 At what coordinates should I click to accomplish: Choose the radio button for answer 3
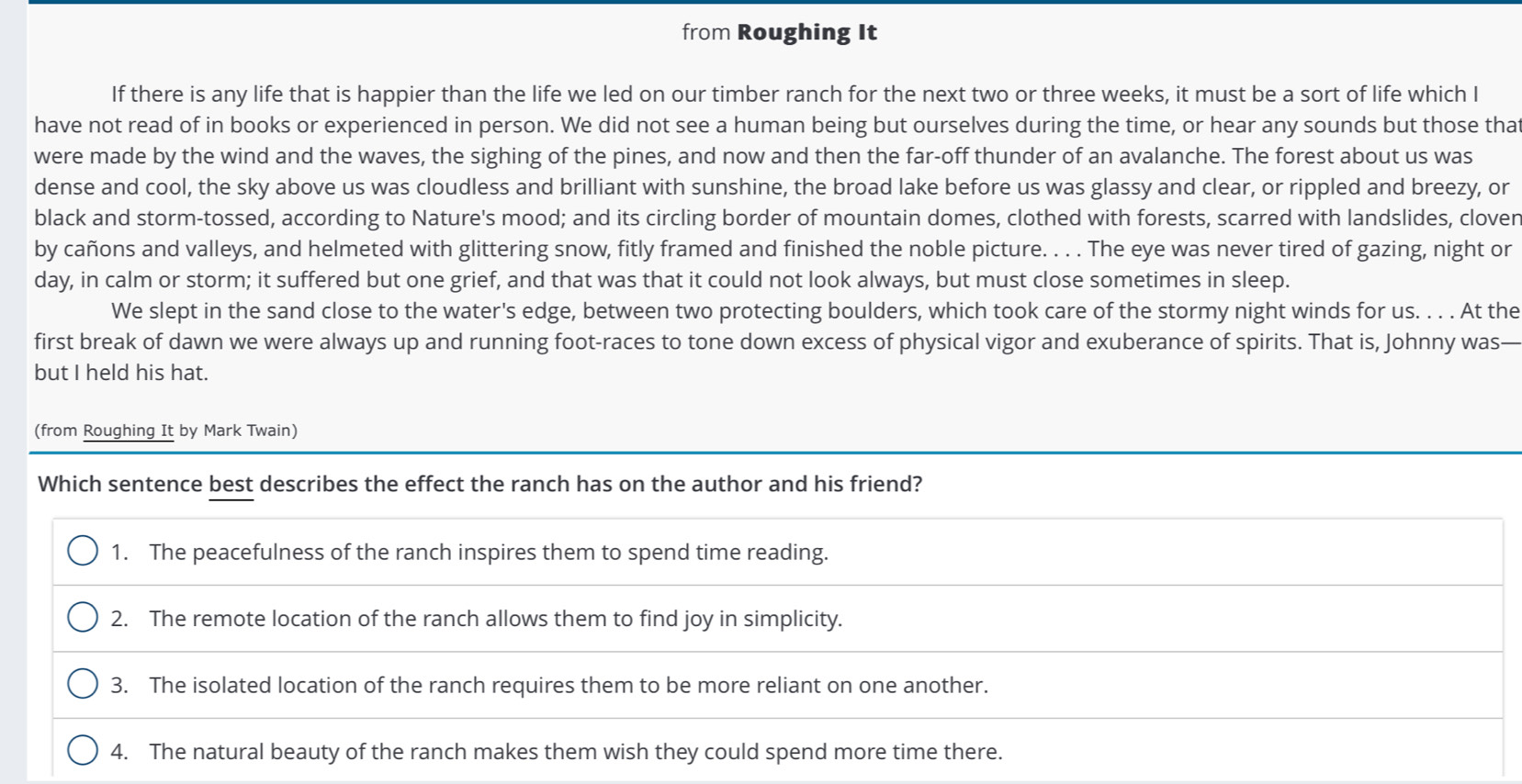83,685
